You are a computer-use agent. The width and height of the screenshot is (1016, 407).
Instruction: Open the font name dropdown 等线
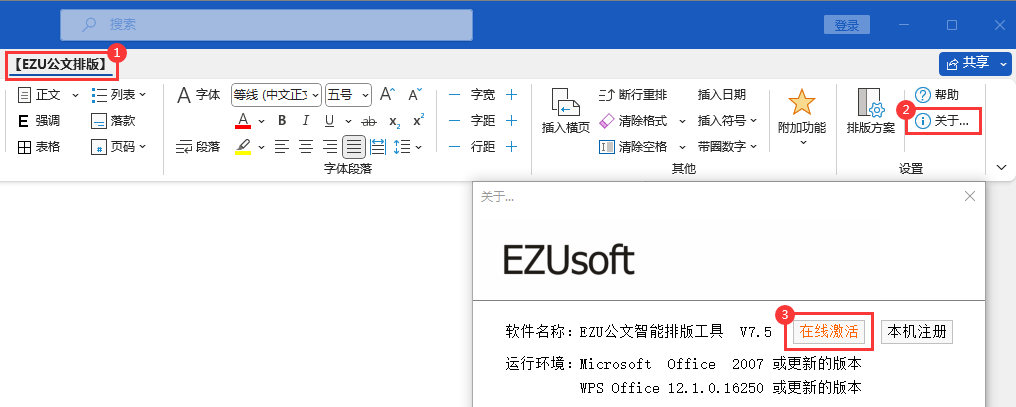pyautogui.click(x=276, y=95)
